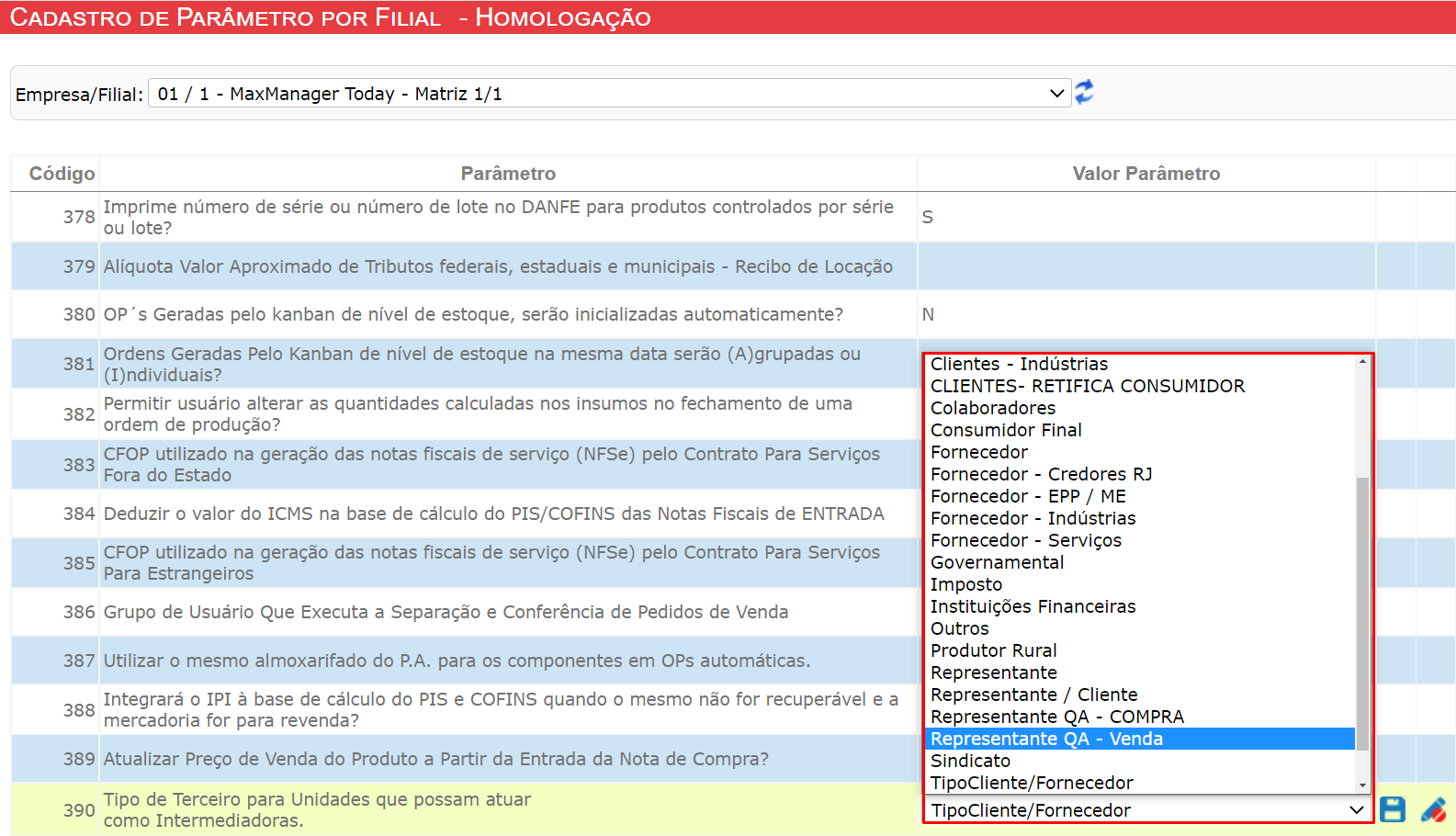Click parameter 383 CFOP Fora do Estado text
Viewport: 1456px width, 836px height.
coord(491,464)
